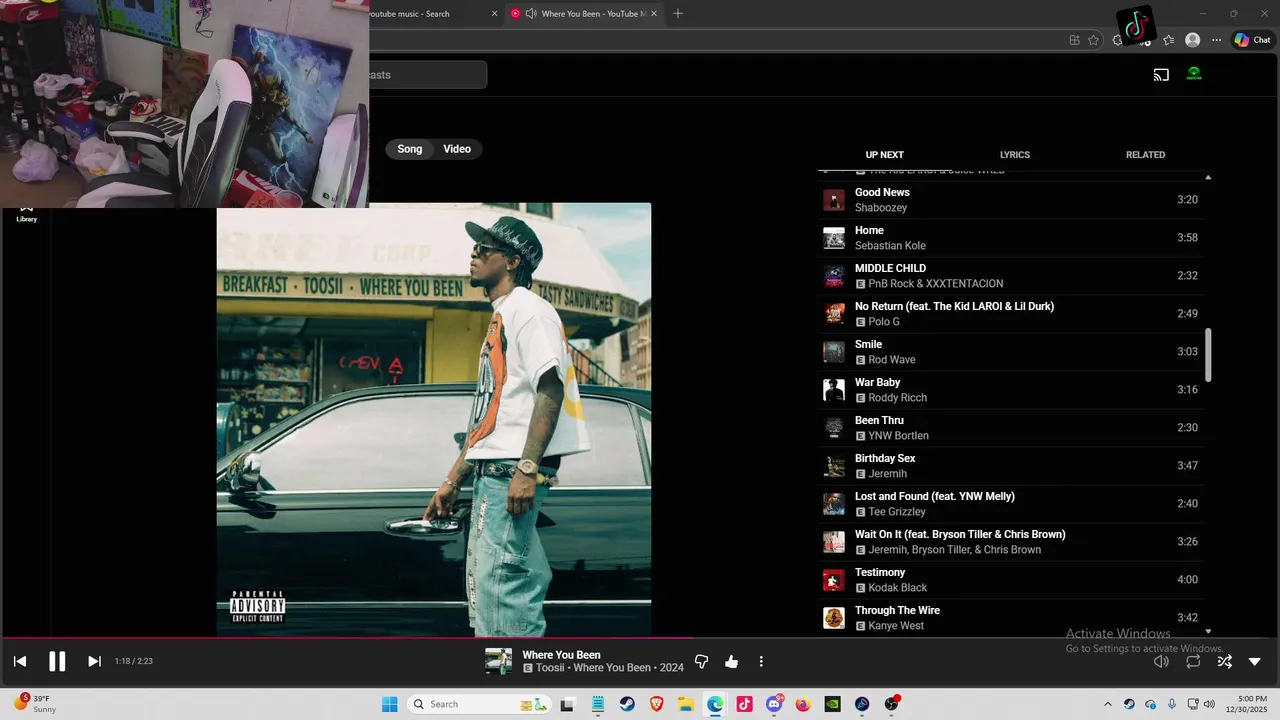Play Birthday Sex by Jeremih
The height and width of the screenshot is (720, 1280).
(x=1011, y=466)
